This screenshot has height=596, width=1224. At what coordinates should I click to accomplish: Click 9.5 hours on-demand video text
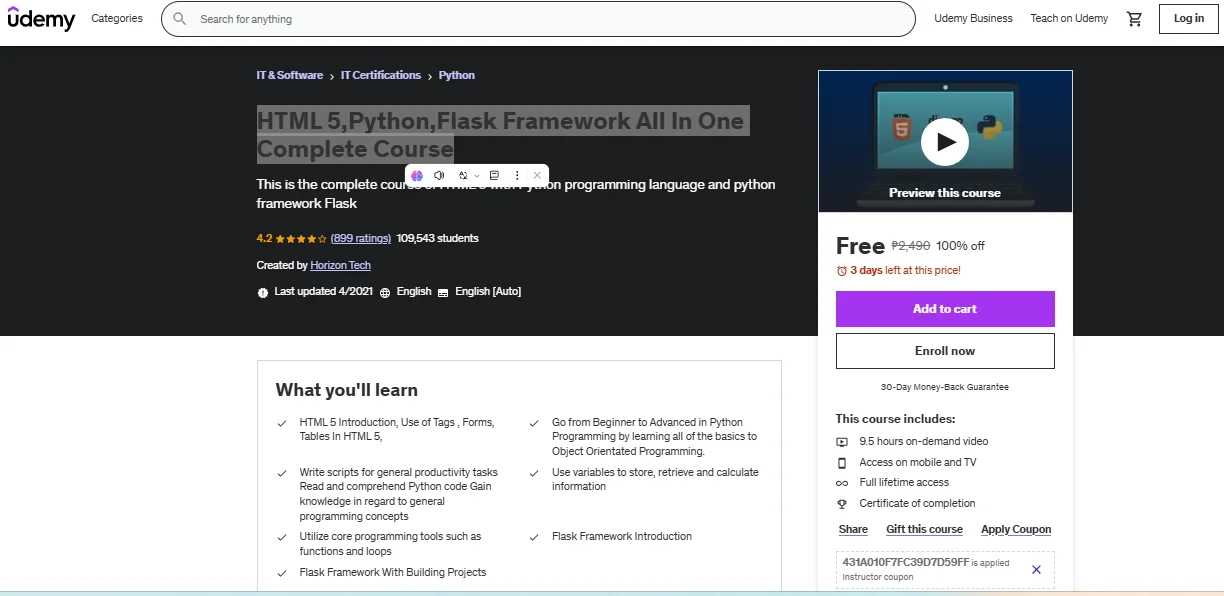tap(924, 442)
